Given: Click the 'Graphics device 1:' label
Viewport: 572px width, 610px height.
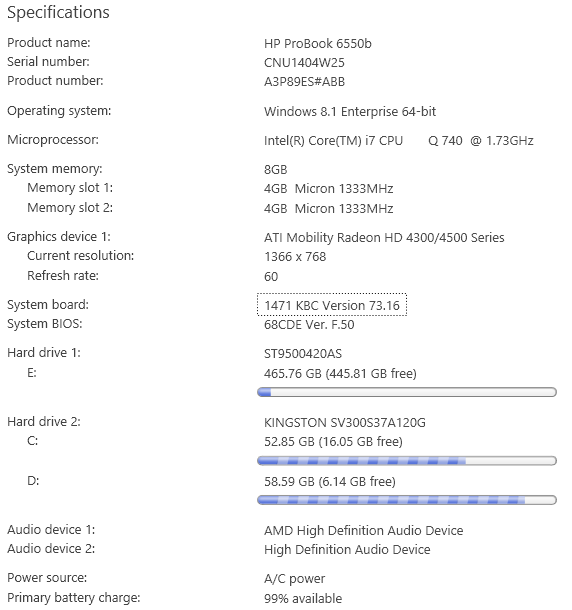Looking at the screenshot, I should point(59,237).
